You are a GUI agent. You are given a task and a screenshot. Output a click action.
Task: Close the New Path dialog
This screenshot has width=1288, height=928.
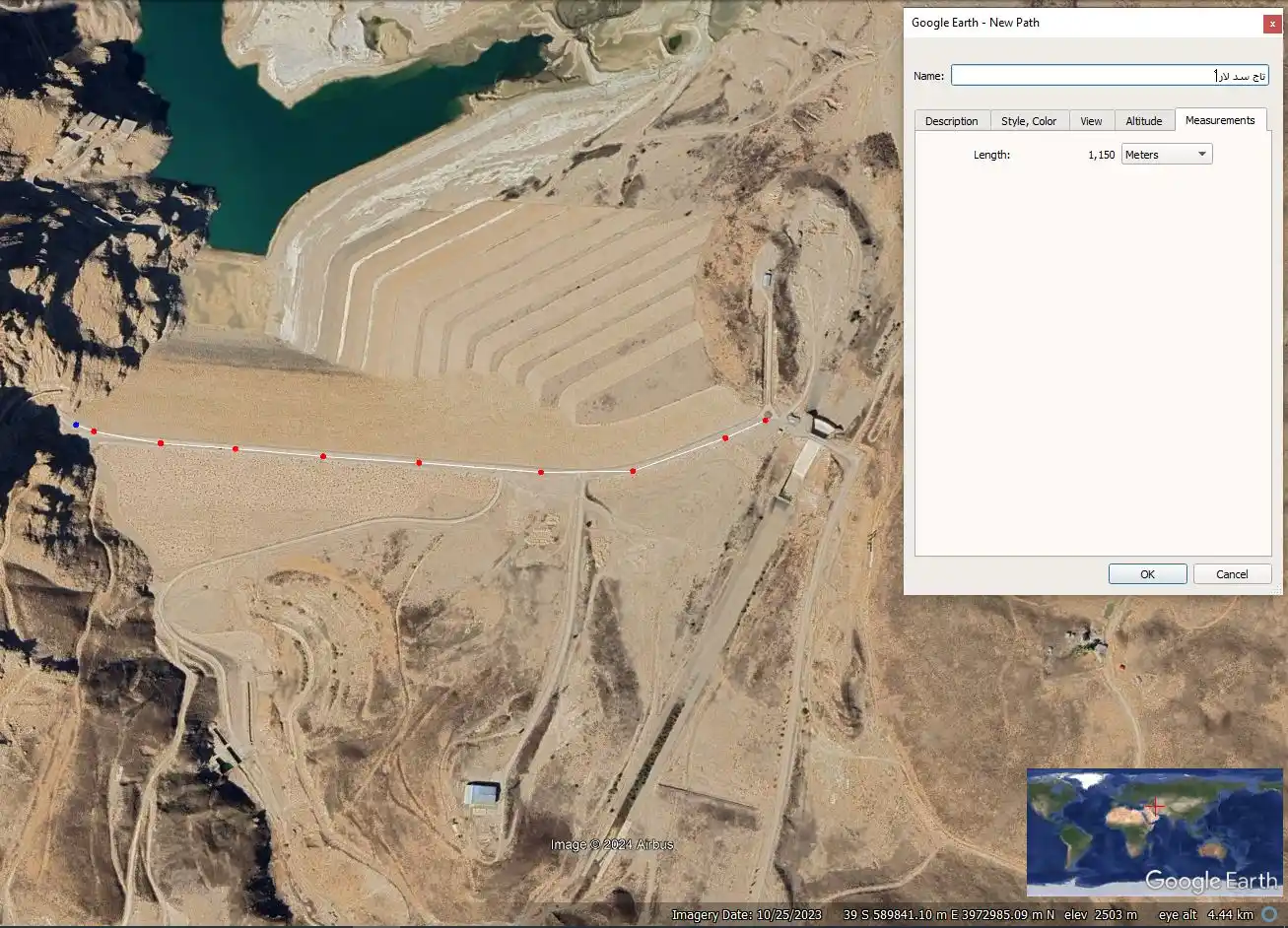[1272, 23]
